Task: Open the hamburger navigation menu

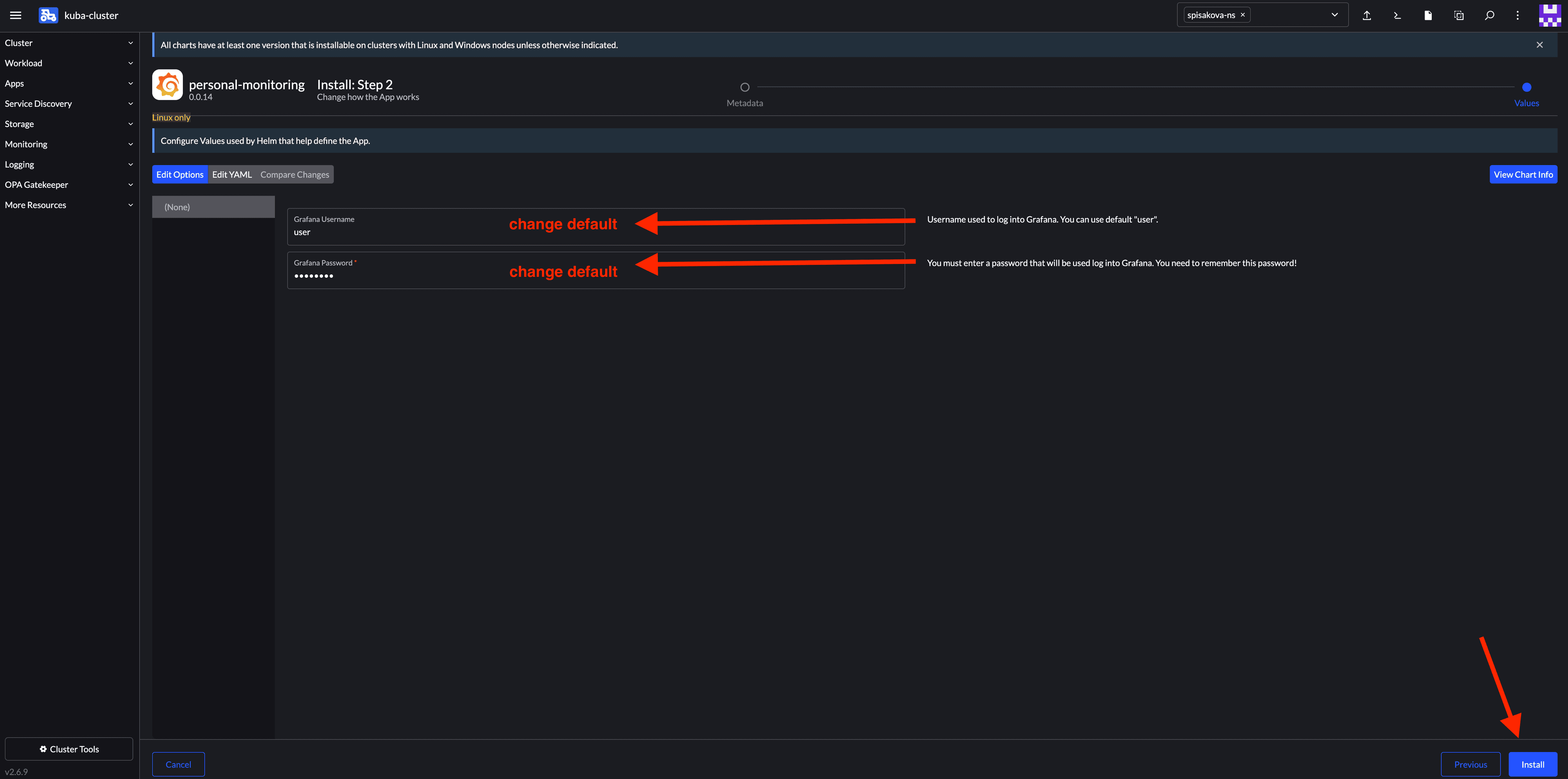Action: click(16, 15)
